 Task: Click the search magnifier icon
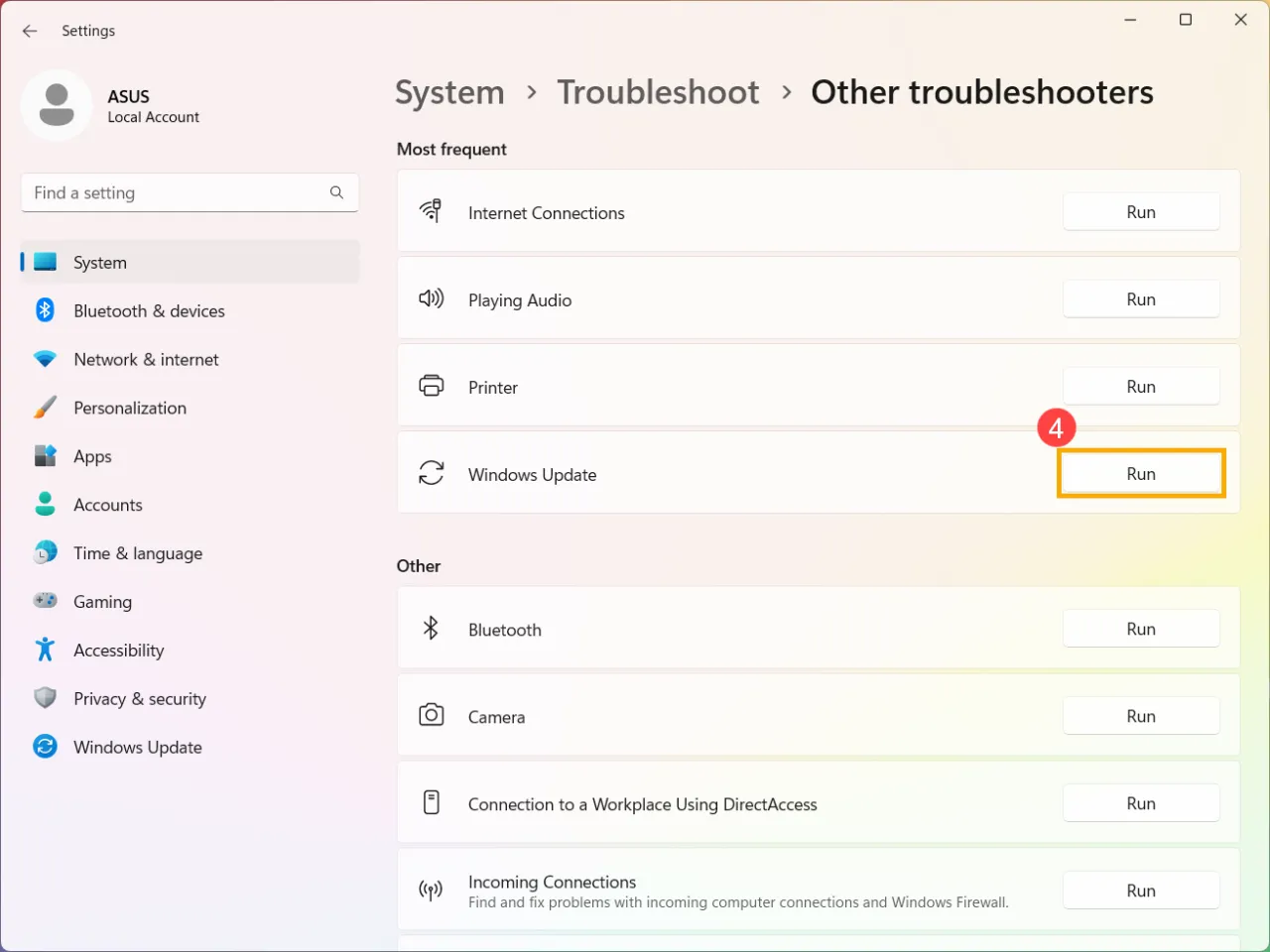coord(336,192)
